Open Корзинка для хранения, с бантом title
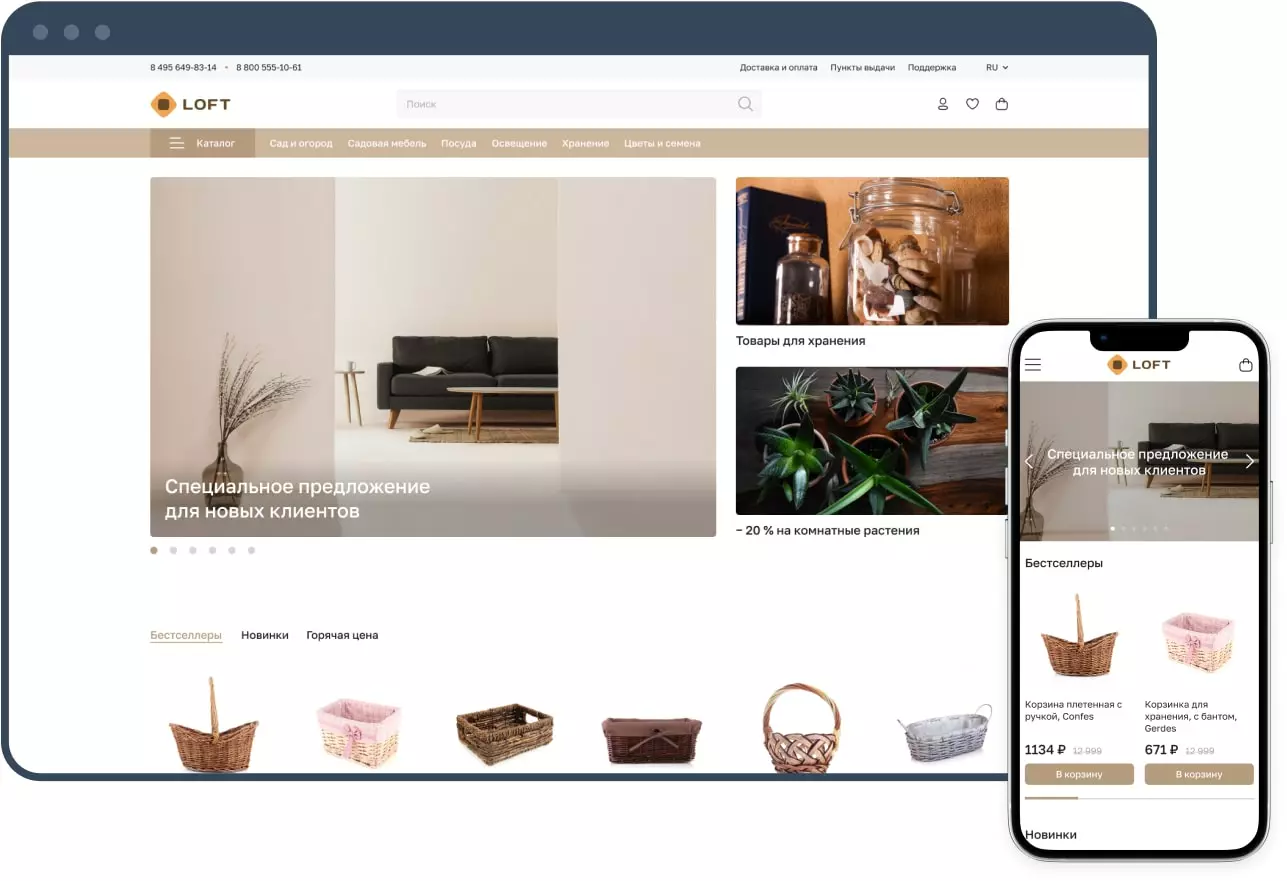The width and height of the screenshot is (1287, 881). pyautogui.click(x=1192, y=717)
